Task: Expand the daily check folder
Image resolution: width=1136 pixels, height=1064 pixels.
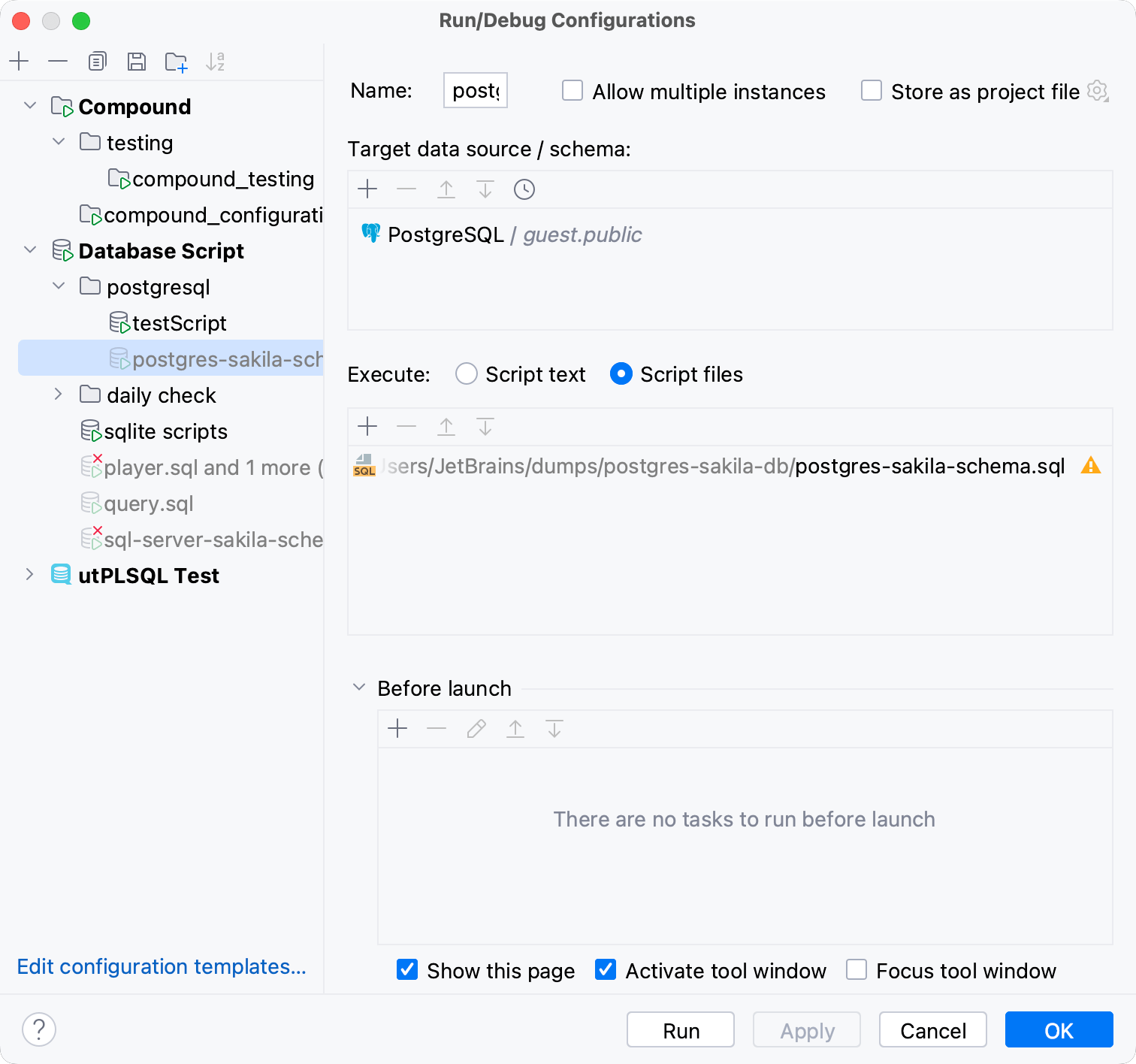Action: pos(58,394)
